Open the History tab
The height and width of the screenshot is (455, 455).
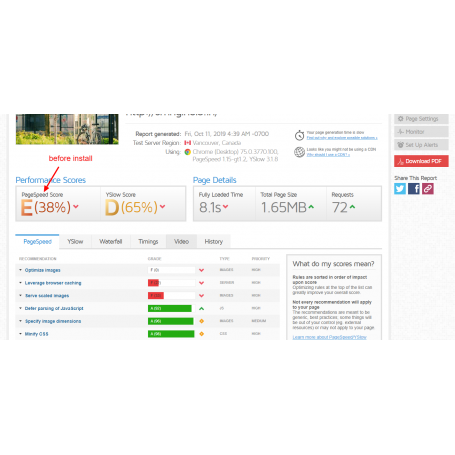pyautogui.click(x=214, y=241)
